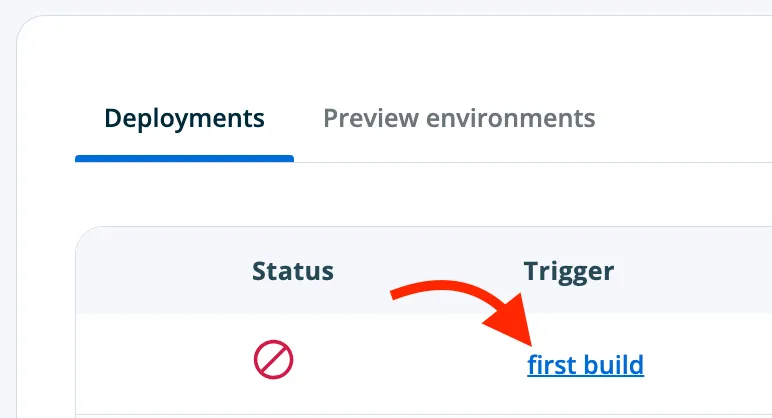772x418 pixels.
Task: Select the Deployments tab
Action: (x=184, y=118)
